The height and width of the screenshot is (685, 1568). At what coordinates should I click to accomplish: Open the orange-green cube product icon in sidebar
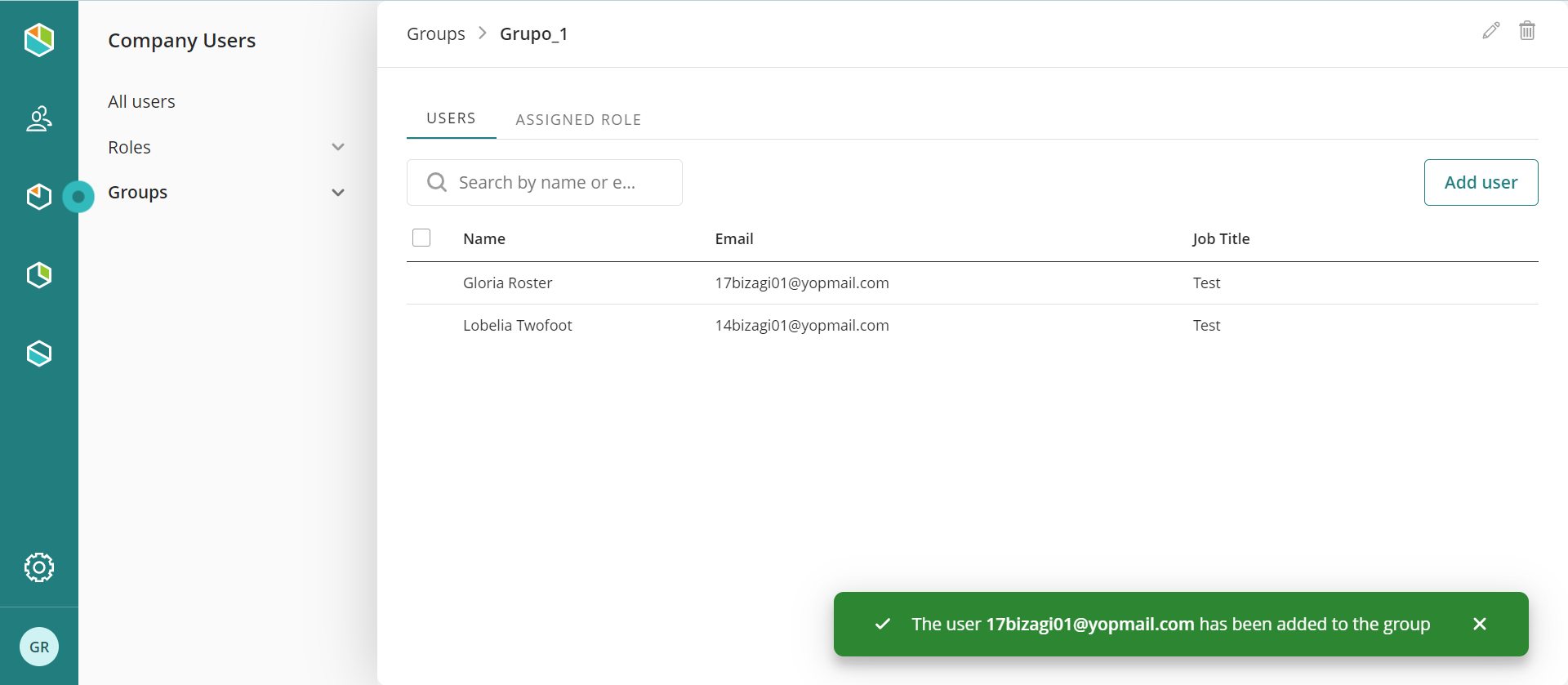click(x=38, y=197)
